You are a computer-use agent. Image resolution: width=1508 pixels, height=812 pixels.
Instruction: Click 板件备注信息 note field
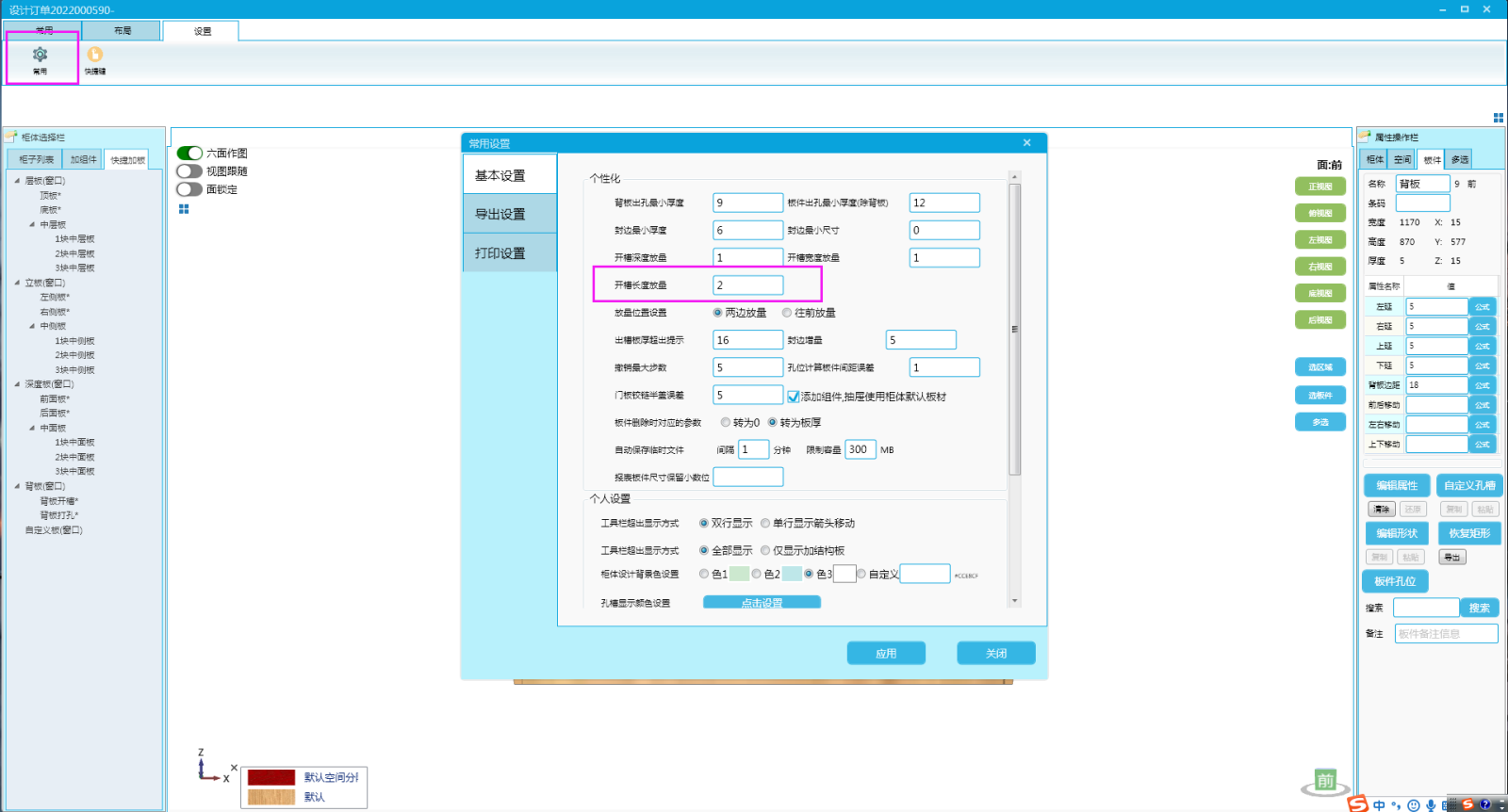[1446, 634]
